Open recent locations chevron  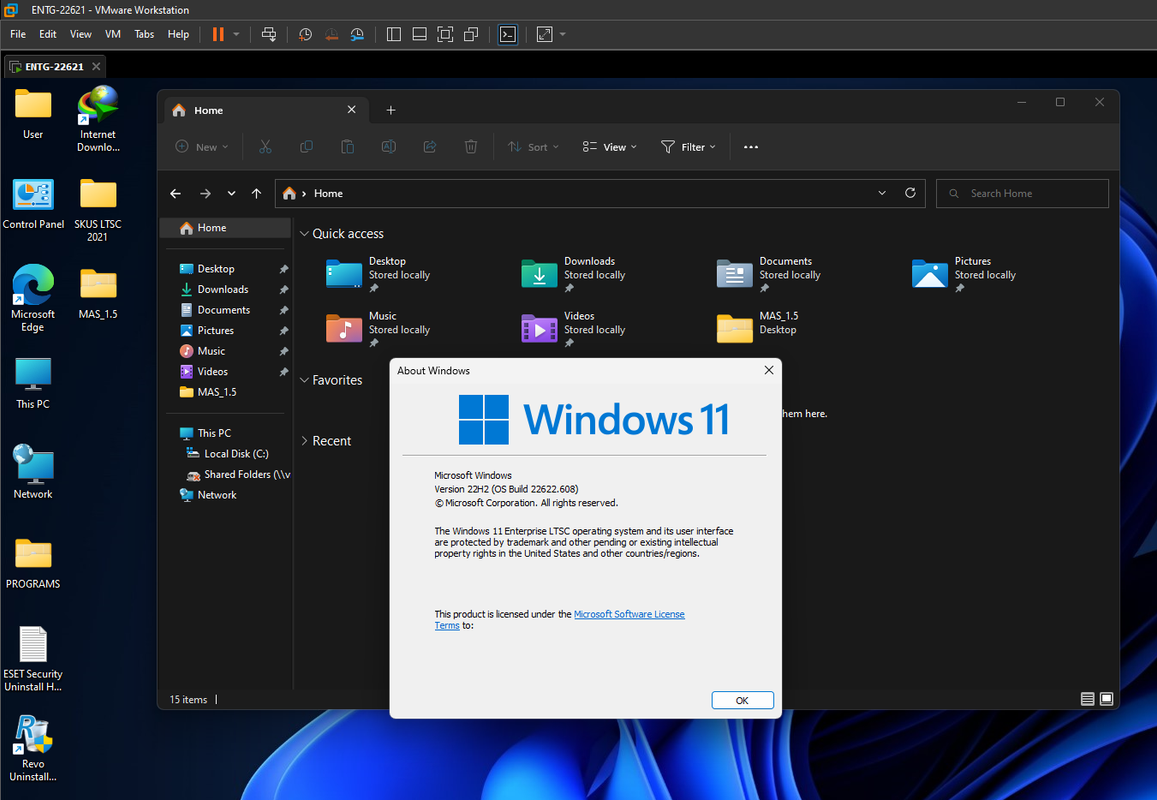coord(231,193)
